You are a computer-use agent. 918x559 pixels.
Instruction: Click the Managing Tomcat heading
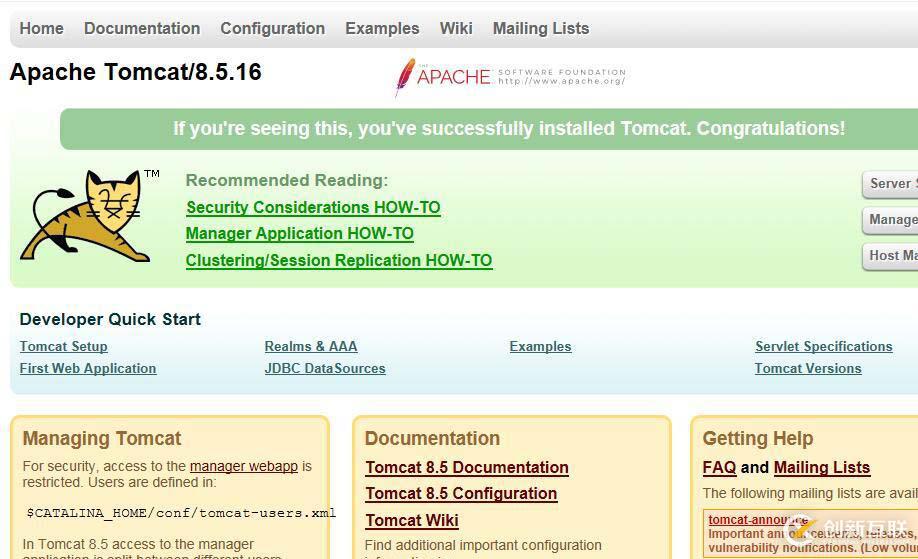tap(102, 438)
